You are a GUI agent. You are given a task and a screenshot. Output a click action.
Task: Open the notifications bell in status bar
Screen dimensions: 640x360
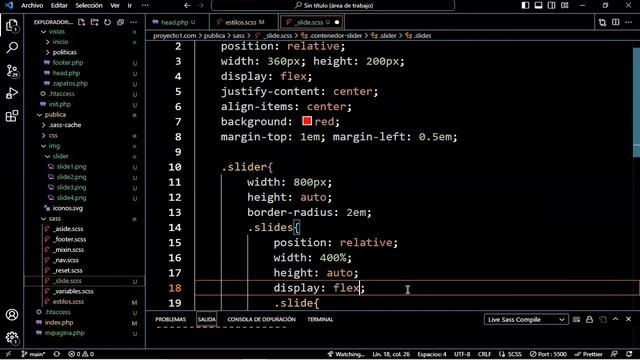pyautogui.click(x=629, y=354)
